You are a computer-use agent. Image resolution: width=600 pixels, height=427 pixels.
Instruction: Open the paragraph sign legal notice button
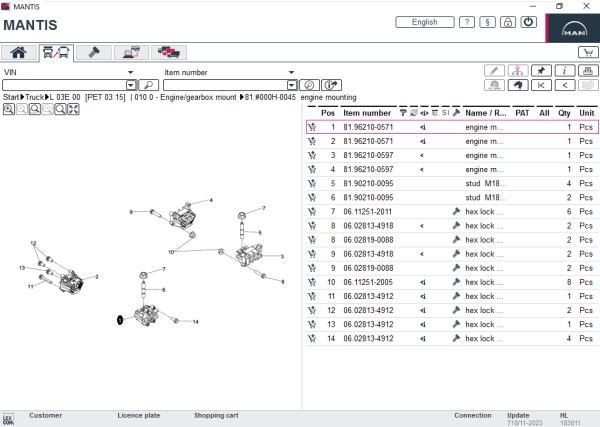[487, 22]
